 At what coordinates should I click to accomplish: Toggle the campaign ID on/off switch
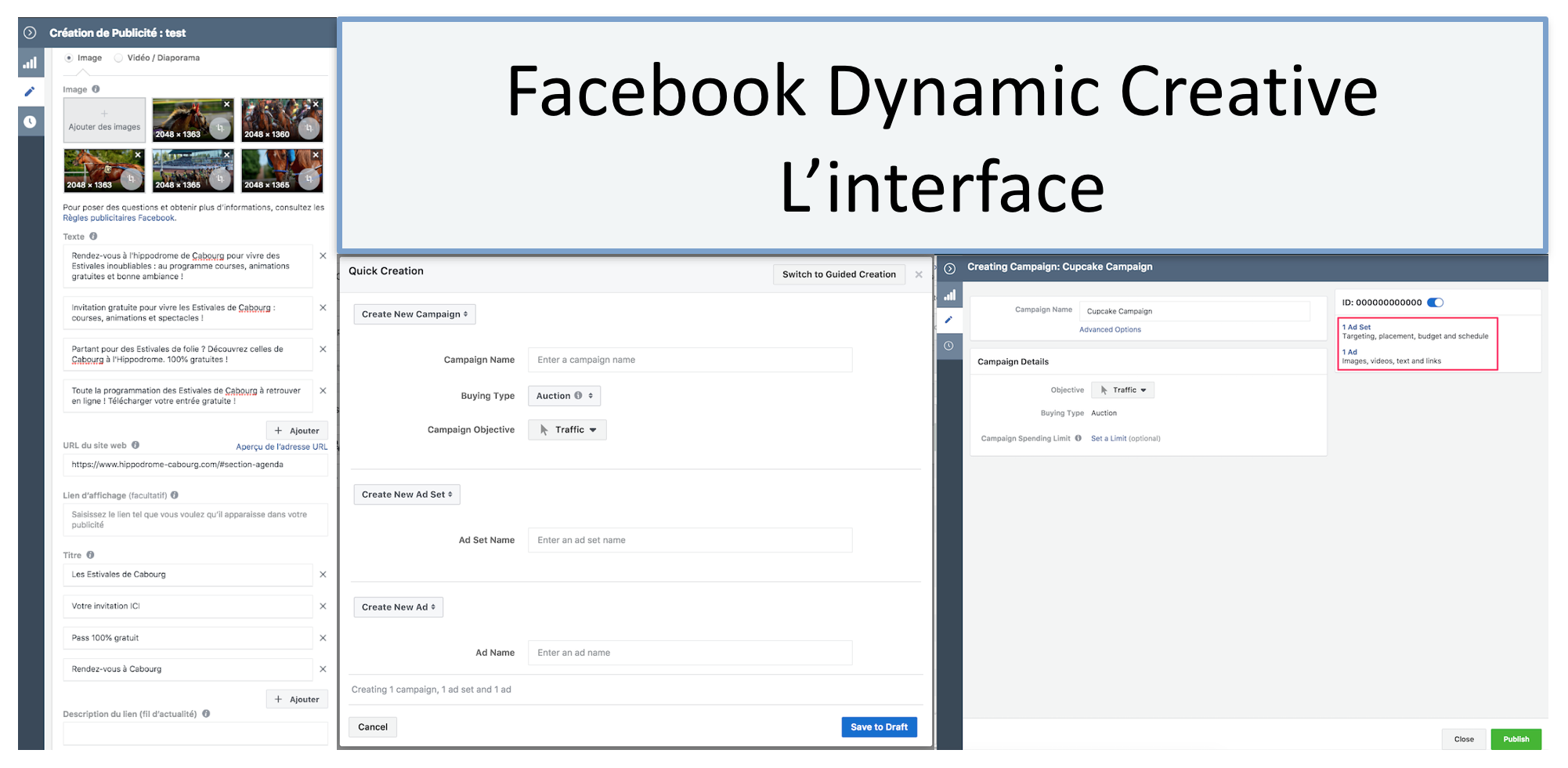1436,302
